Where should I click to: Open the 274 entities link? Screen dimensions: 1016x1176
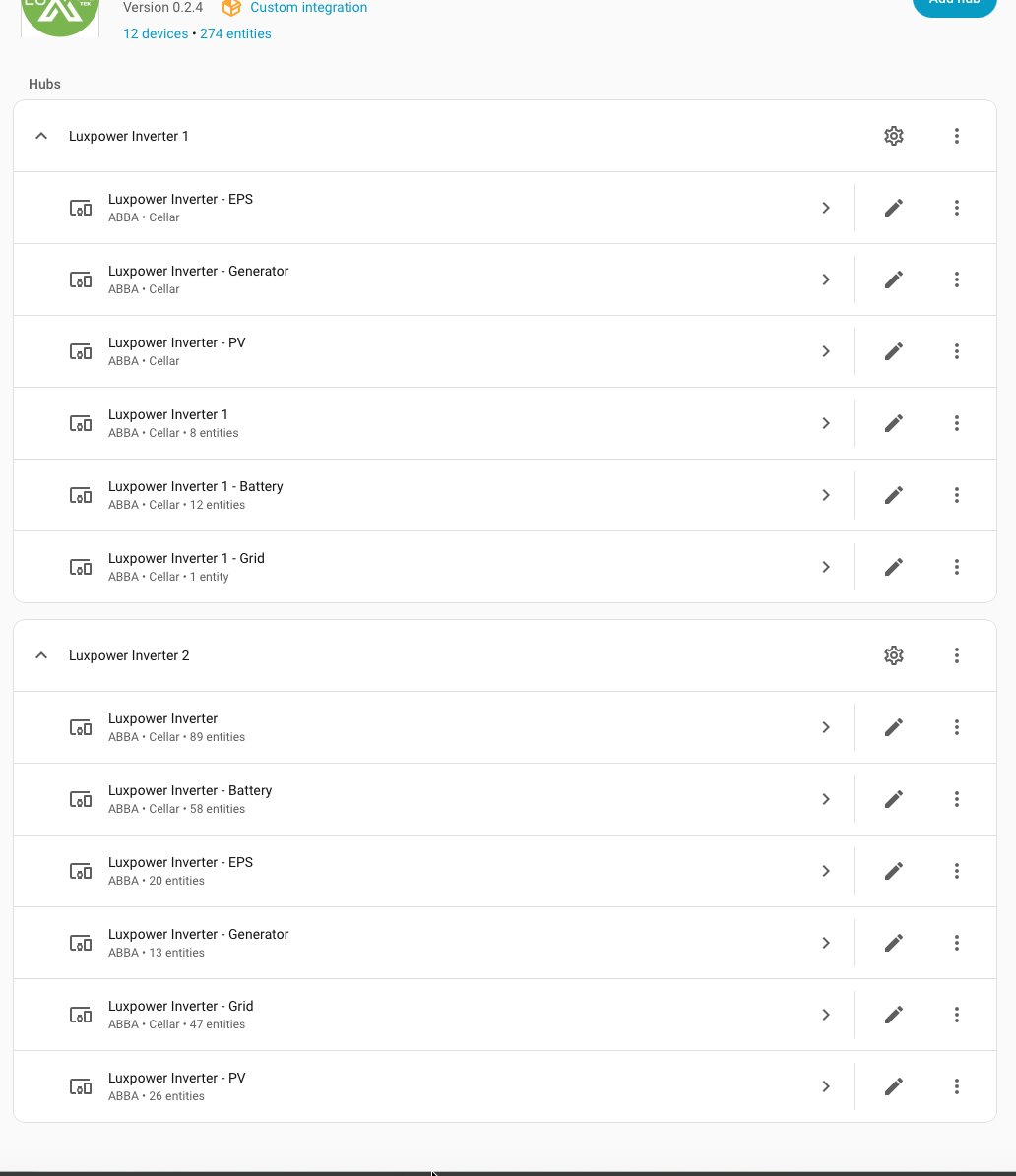pos(235,33)
